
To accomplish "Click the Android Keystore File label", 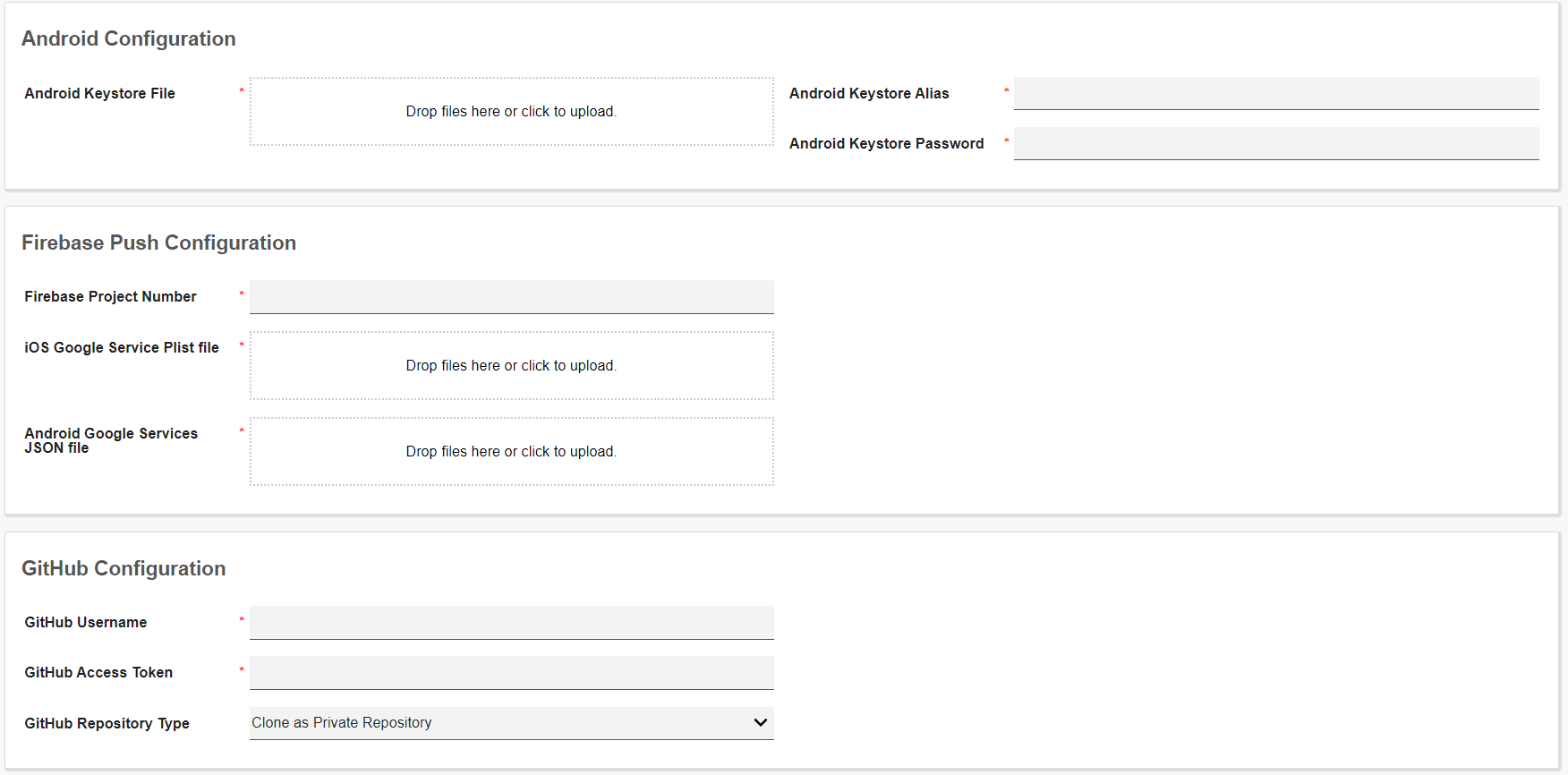I will click(x=99, y=93).
